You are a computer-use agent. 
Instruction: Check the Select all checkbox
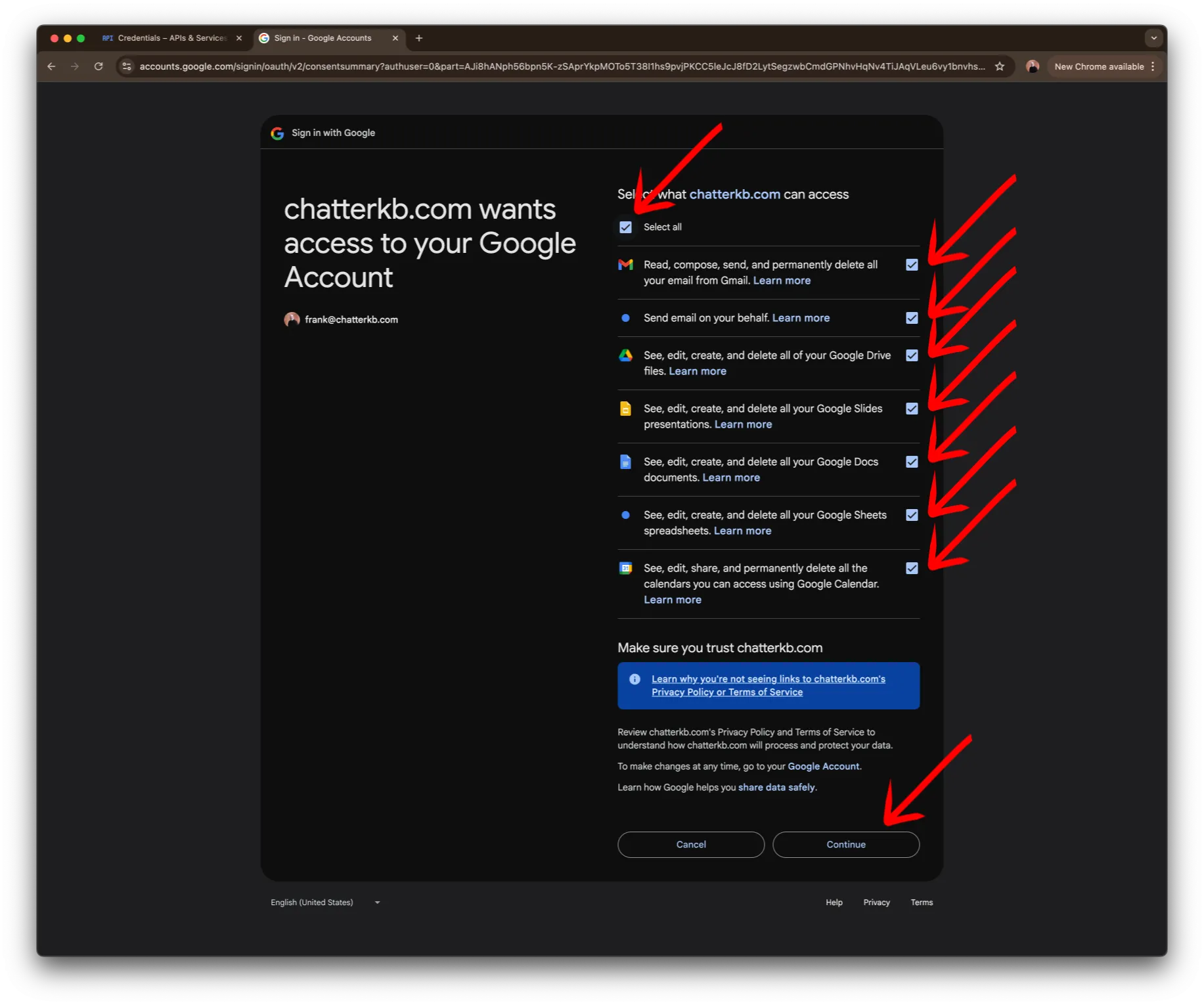625,227
